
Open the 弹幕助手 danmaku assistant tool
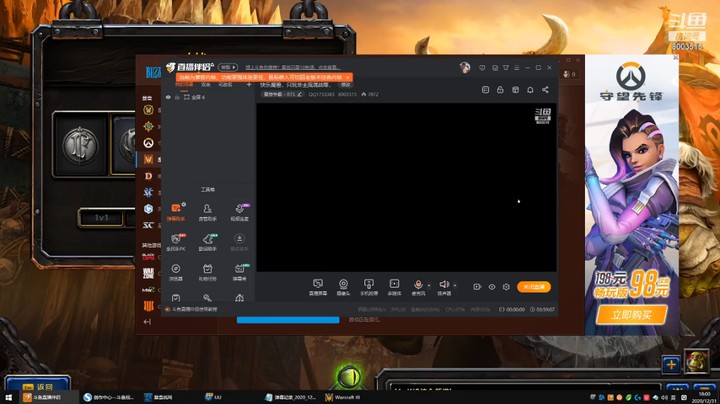tap(176, 212)
